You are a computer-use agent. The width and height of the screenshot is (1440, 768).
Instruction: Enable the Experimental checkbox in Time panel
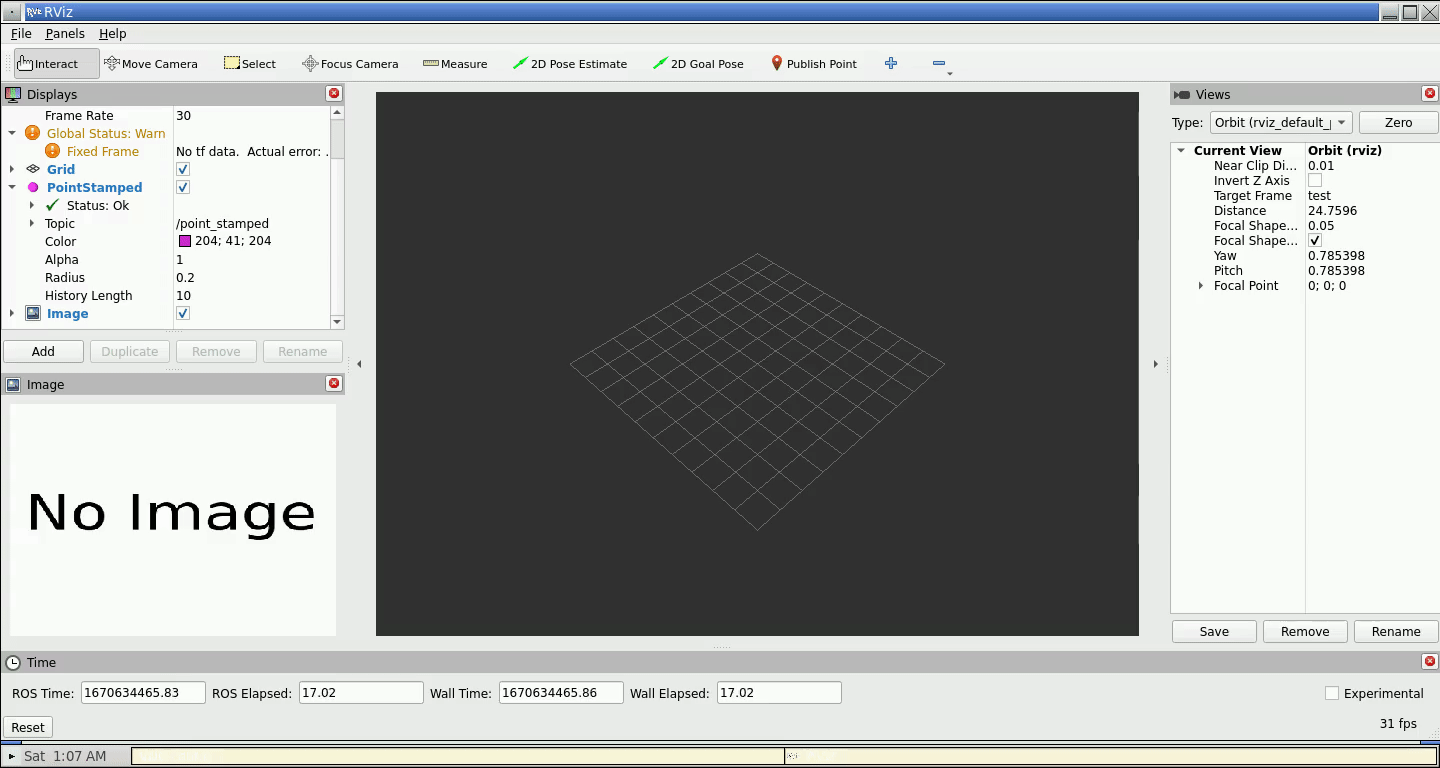click(x=1331, y=693)
